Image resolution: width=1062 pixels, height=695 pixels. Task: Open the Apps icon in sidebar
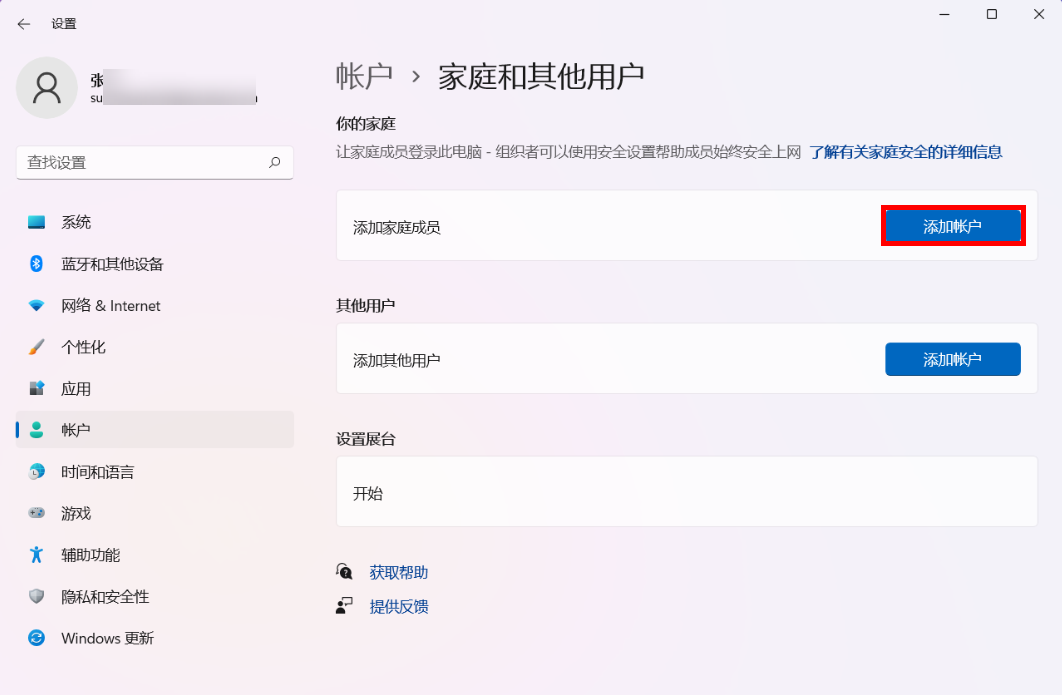(x=37, y=389)
